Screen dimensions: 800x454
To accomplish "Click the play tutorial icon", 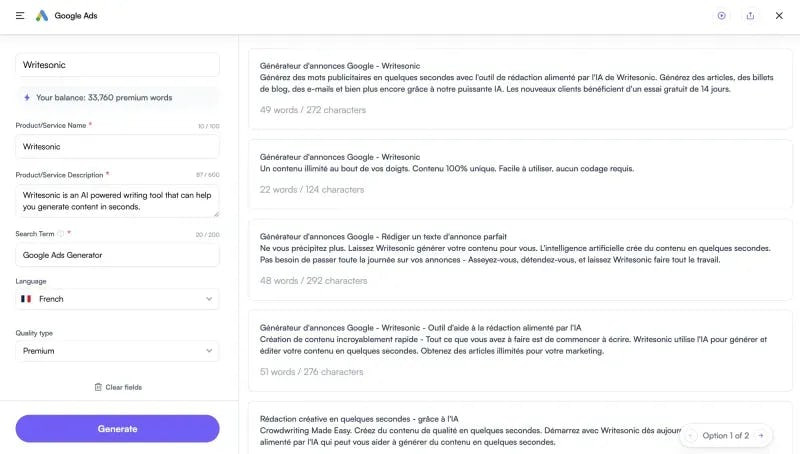I will (x=721, y=16).
